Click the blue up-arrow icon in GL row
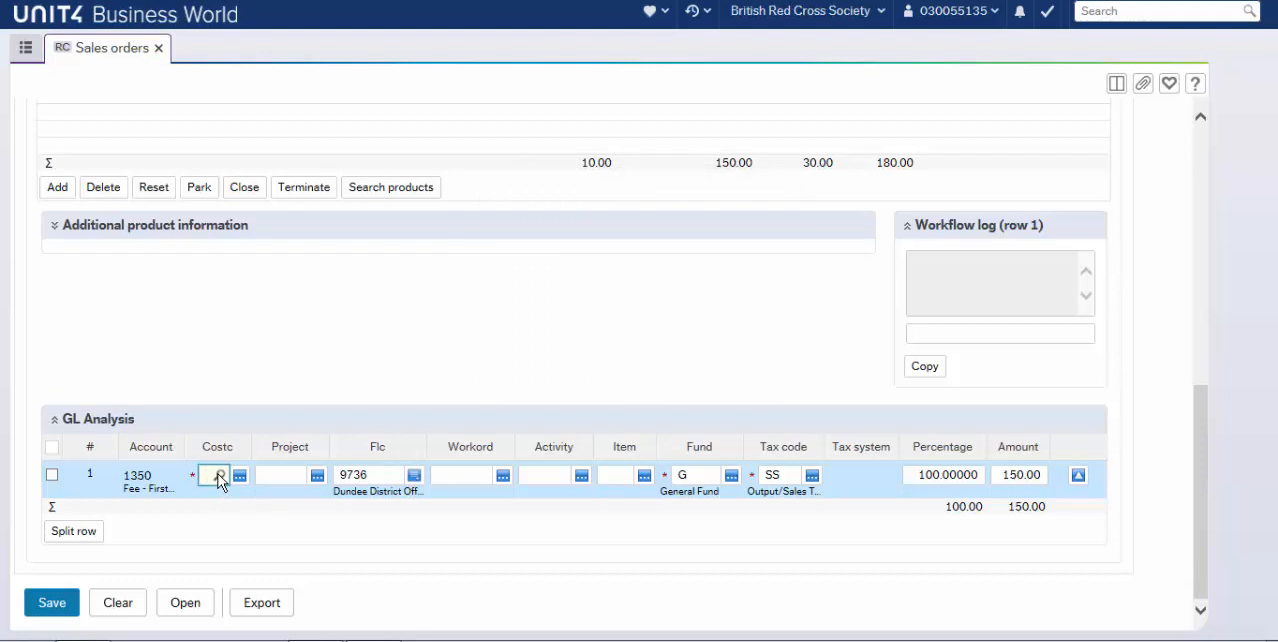Screen dimensions: 1278x642 pyautogui.click(x=1078, y=475)
